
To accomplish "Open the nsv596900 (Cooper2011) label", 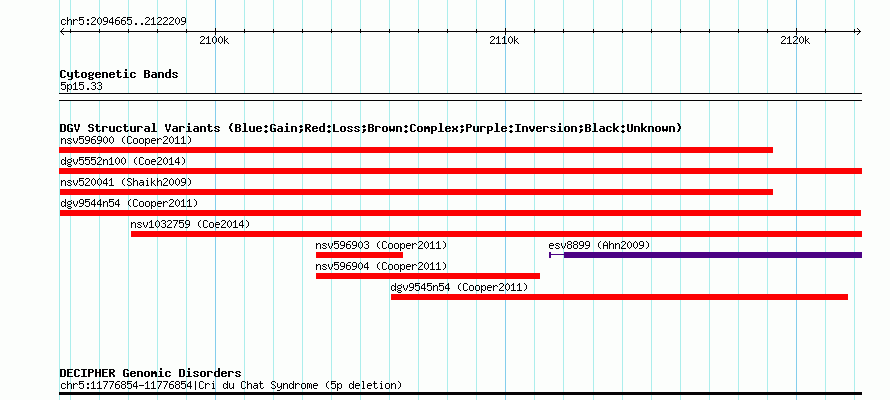I will 126,140.
